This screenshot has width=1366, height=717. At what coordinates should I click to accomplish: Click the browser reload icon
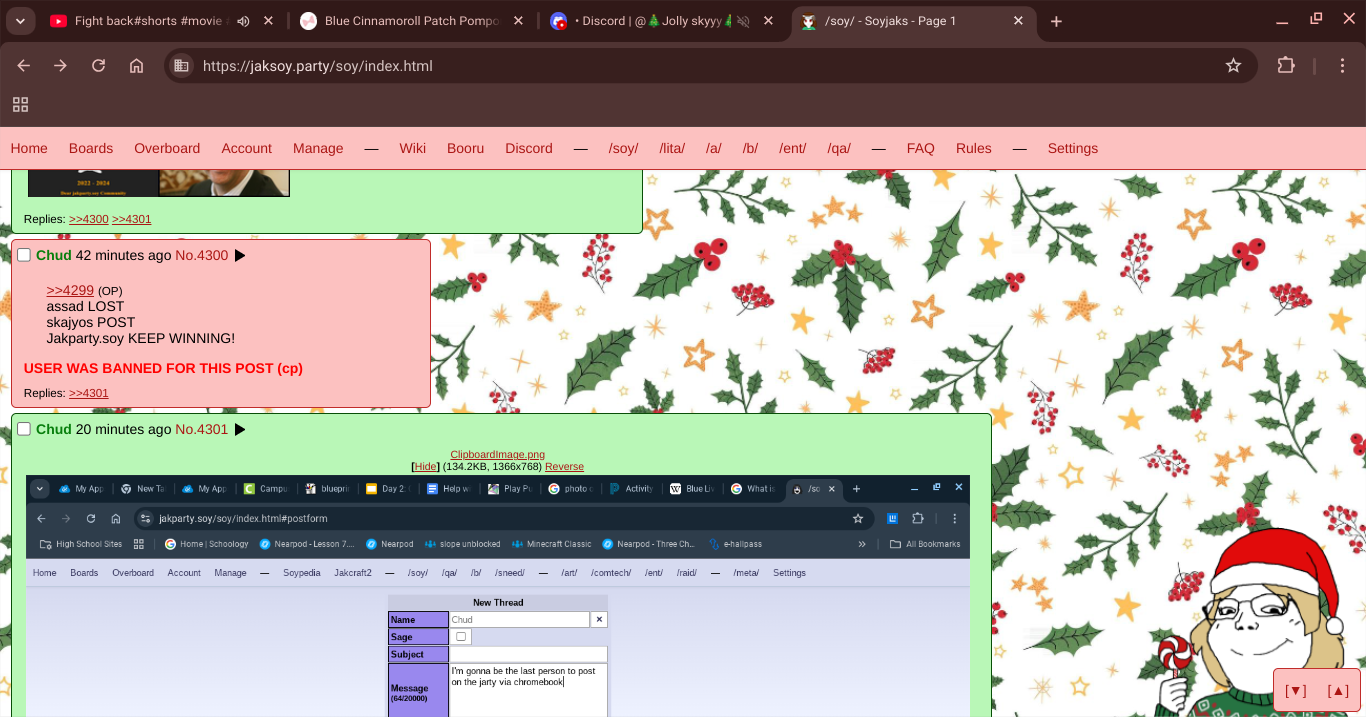coord(98,66)
